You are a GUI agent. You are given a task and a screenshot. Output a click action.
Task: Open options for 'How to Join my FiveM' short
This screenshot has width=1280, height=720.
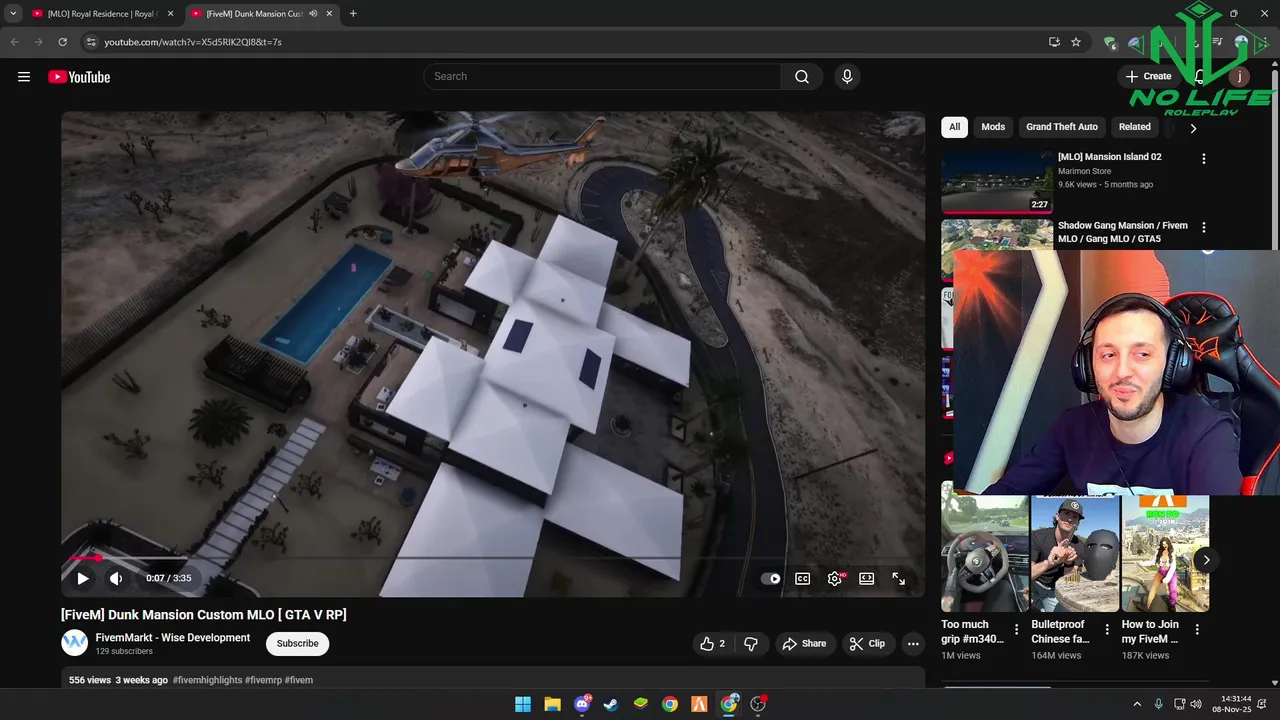1197,629
